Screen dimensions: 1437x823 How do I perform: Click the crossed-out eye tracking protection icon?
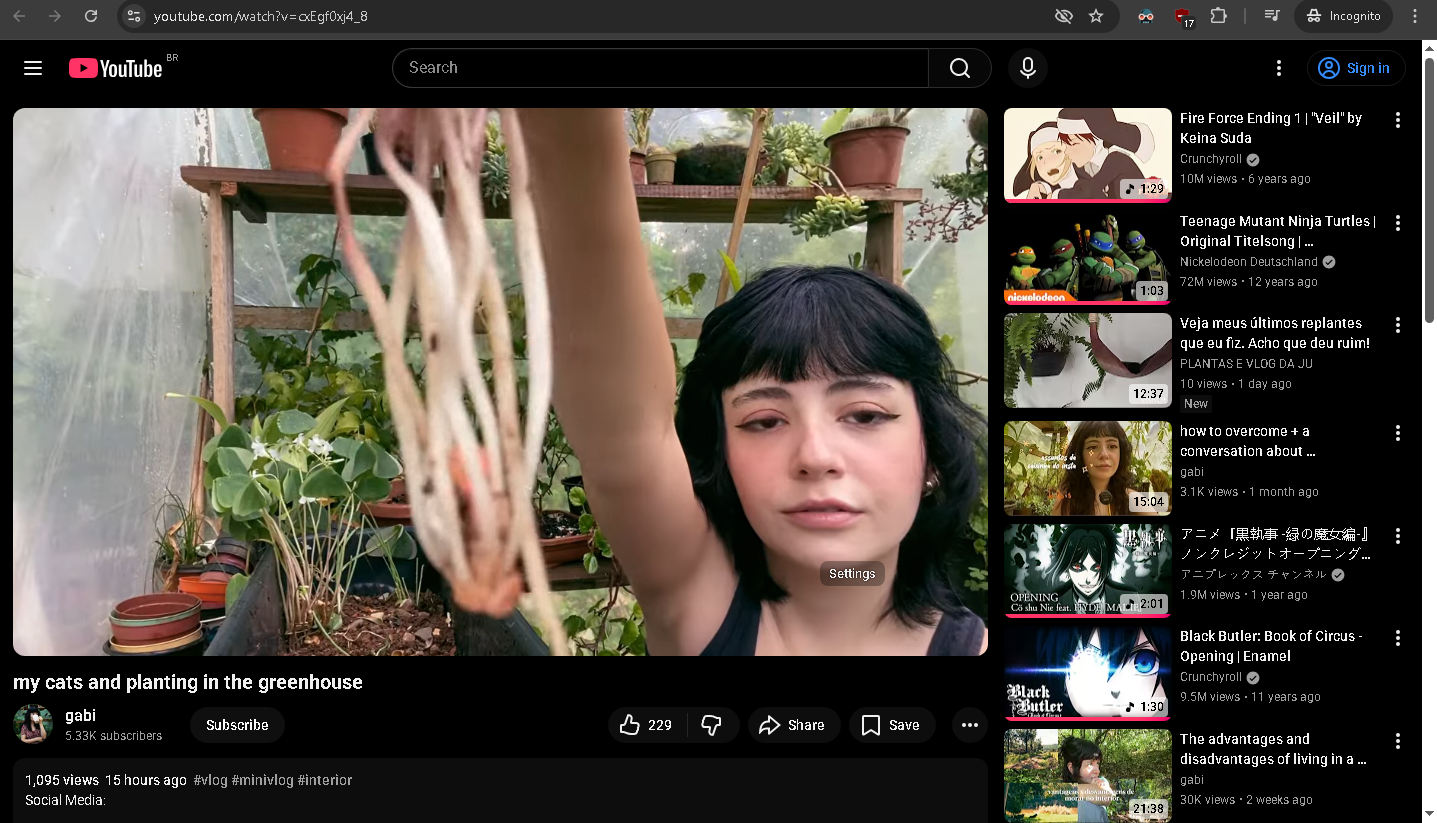point(1064,16)
